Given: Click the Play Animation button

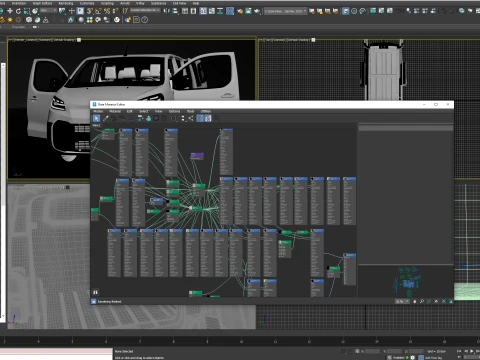Looking at the screenshot, I should 472,351.
